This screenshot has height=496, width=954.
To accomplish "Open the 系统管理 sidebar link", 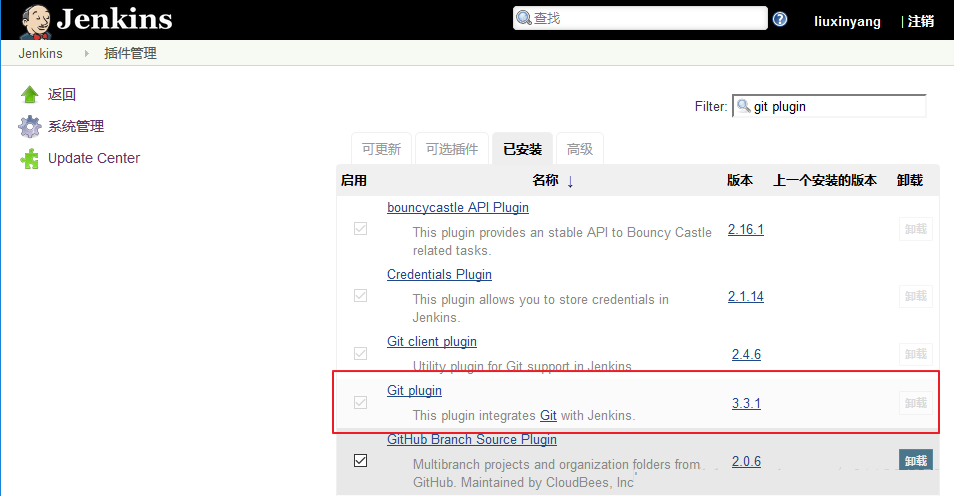I will tap(75, 127).
